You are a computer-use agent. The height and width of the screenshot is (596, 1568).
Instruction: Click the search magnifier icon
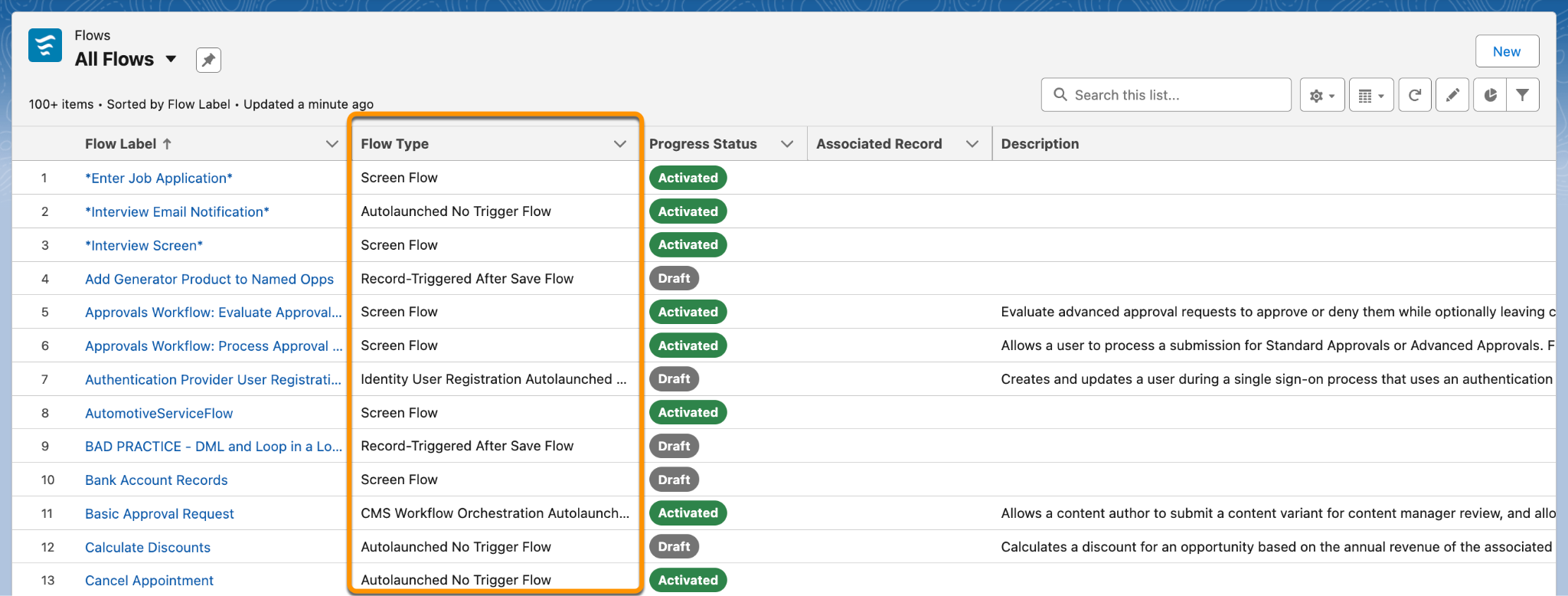click(x=1060, y=94)
